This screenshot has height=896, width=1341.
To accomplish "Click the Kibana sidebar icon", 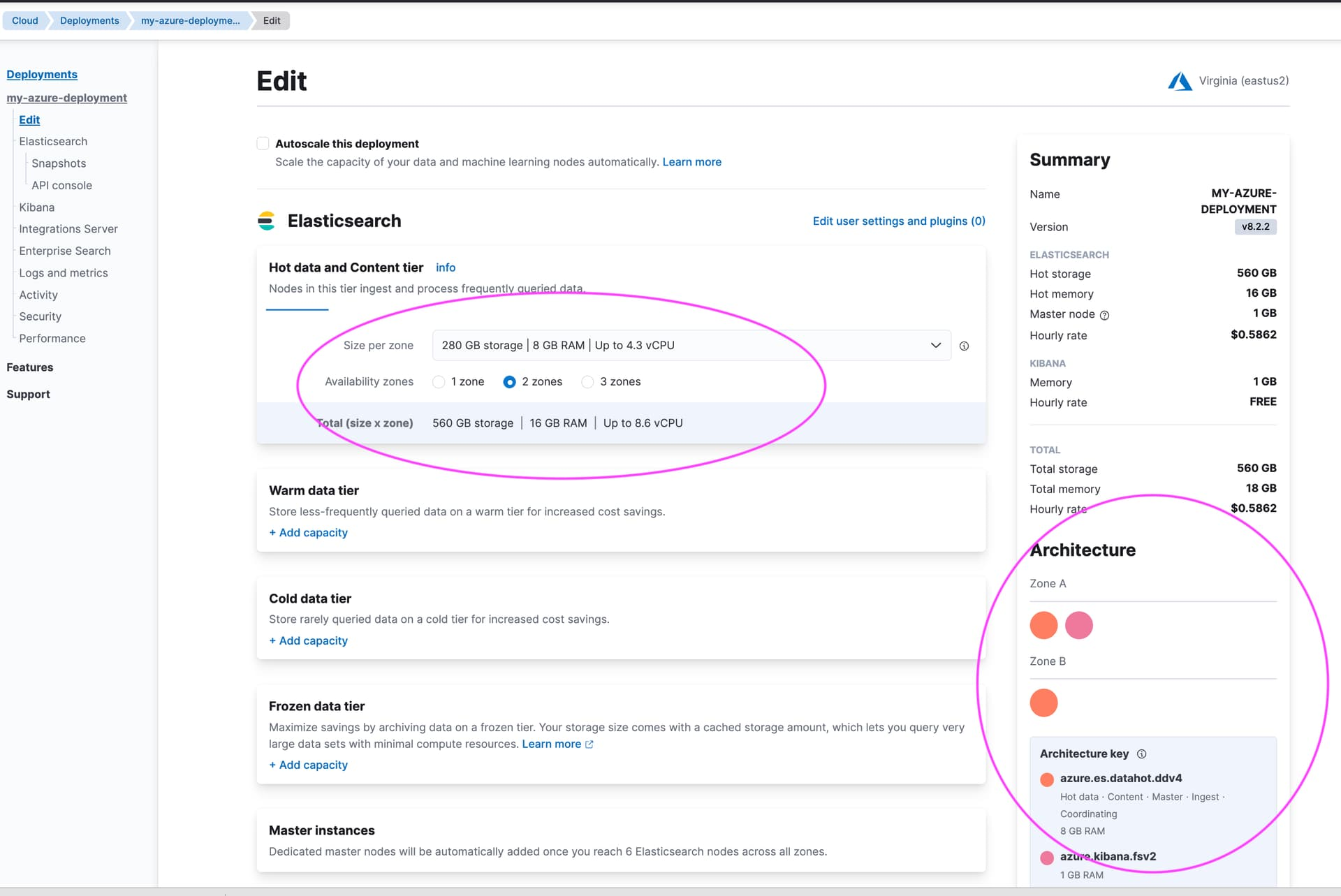I will pyautogui.click(x=36, y=207).
